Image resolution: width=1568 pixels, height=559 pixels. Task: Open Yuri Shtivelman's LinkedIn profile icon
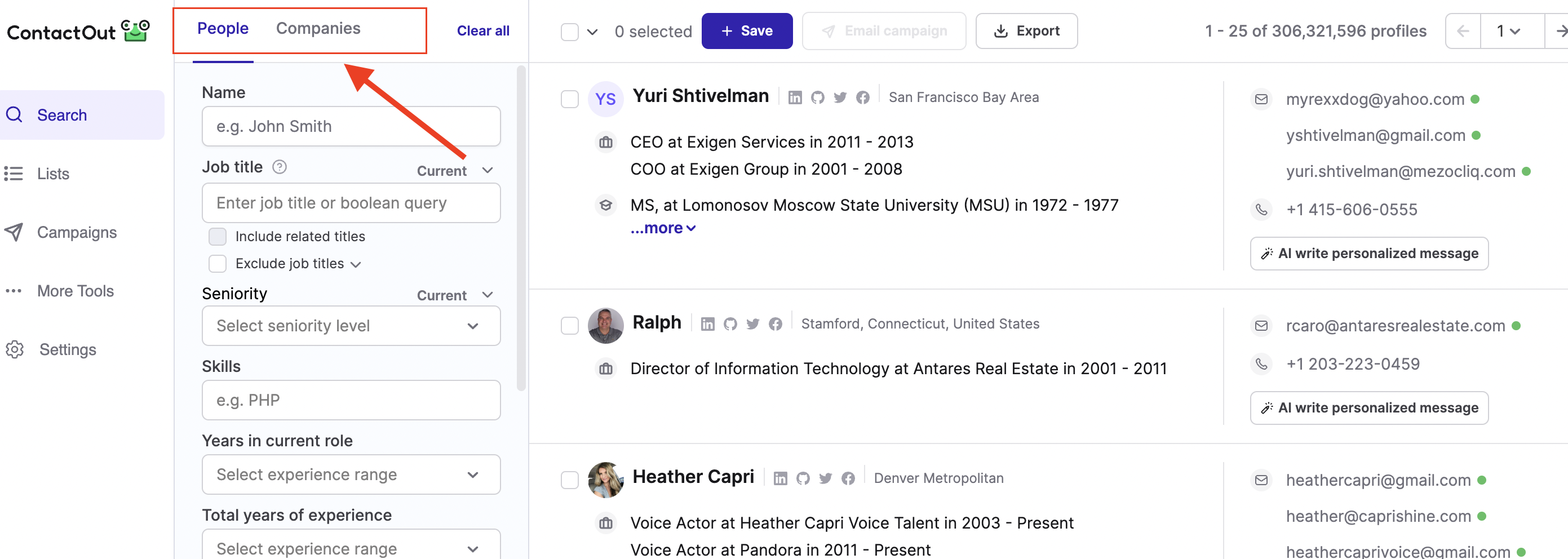pyautogui.click(x=794, y=97)
